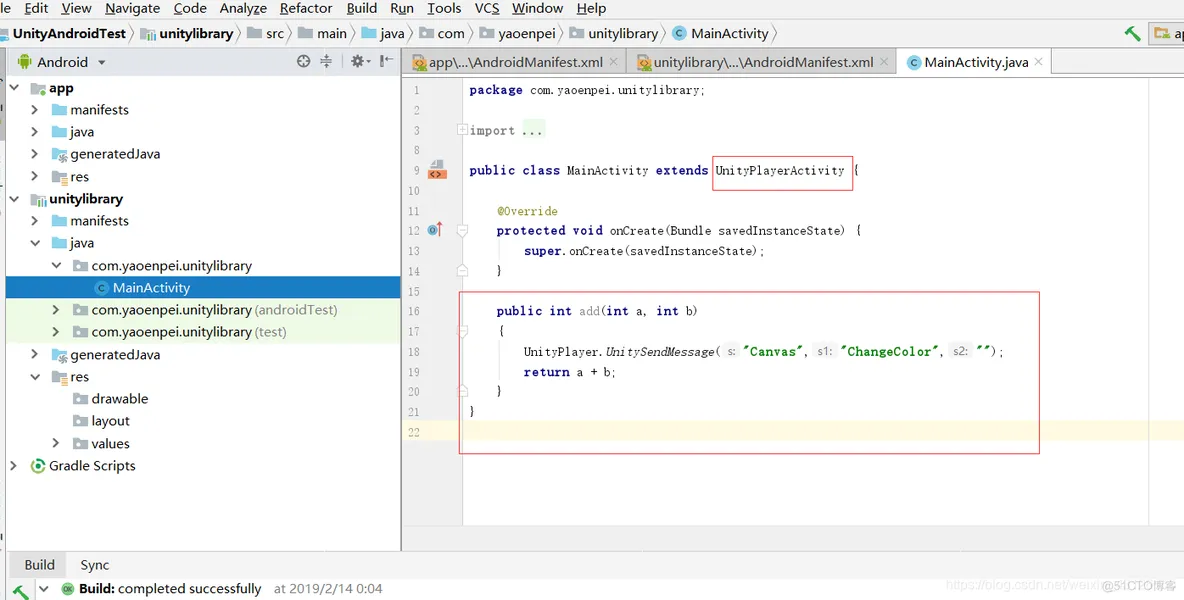This screenshot has height=600, width=1184.
Task: Click the green hammer Make Project icon
Action: (x=1132, y=33)
